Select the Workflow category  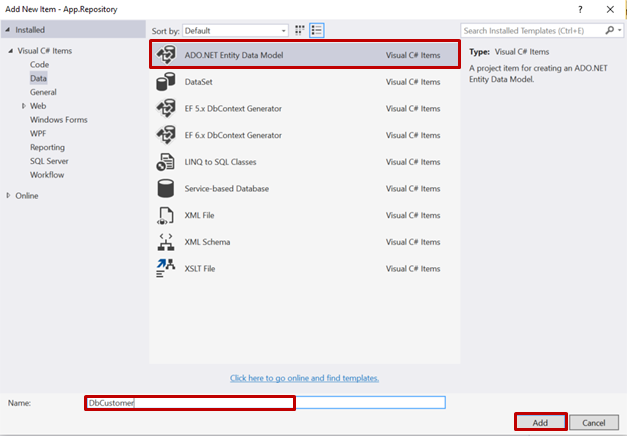(x=47, y=175)
